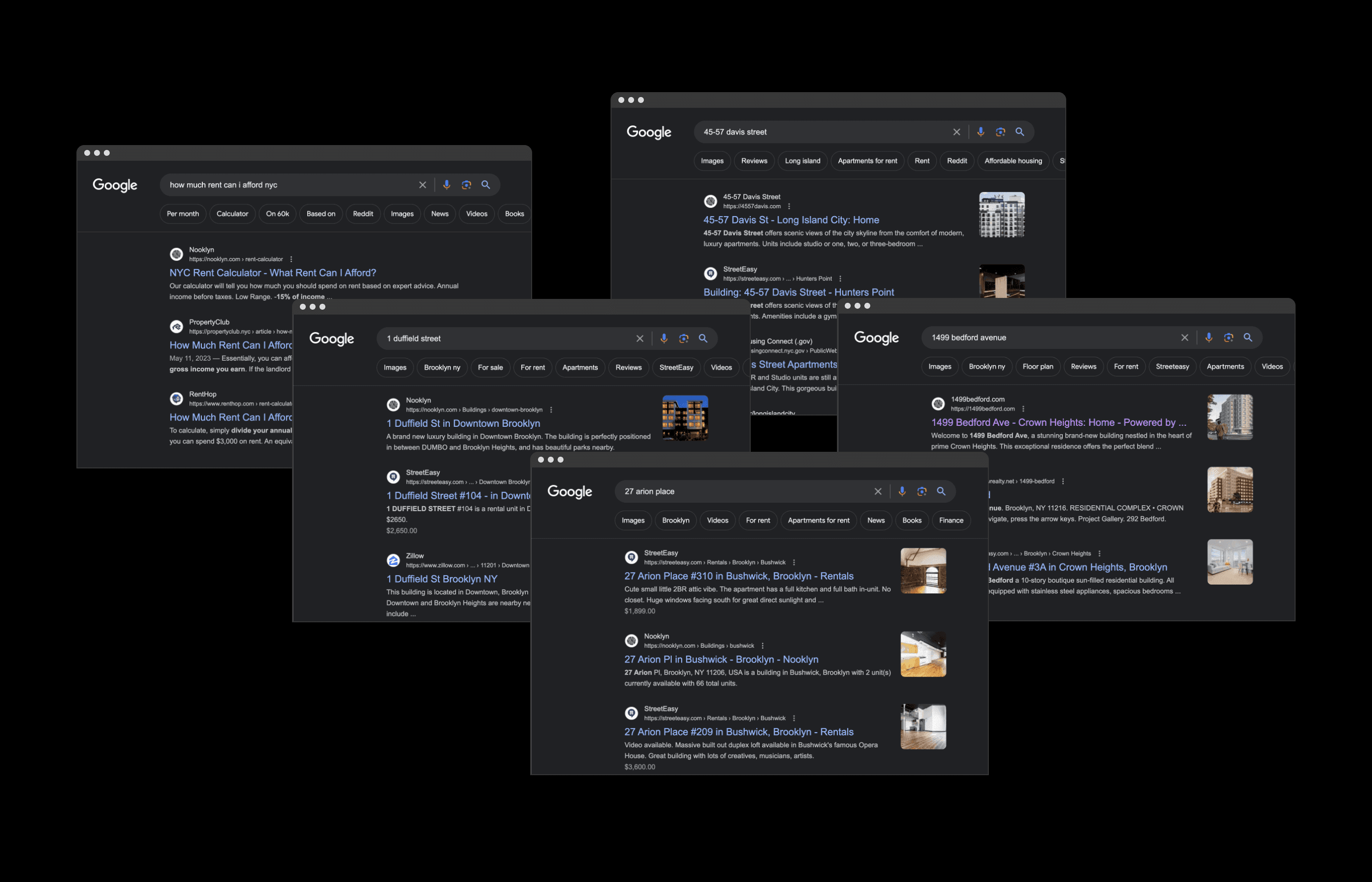The image size is (1372, 882).
Task: Click Google logo in 1499 bedford avenue window
Action: coord(877,339)
